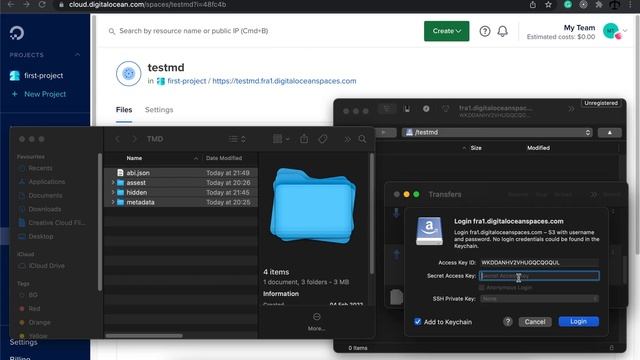Open the account menu chevron next to avatar
The width and height of the screenshot is (640, 360).
pyautogui.click(x=625, y=31)
